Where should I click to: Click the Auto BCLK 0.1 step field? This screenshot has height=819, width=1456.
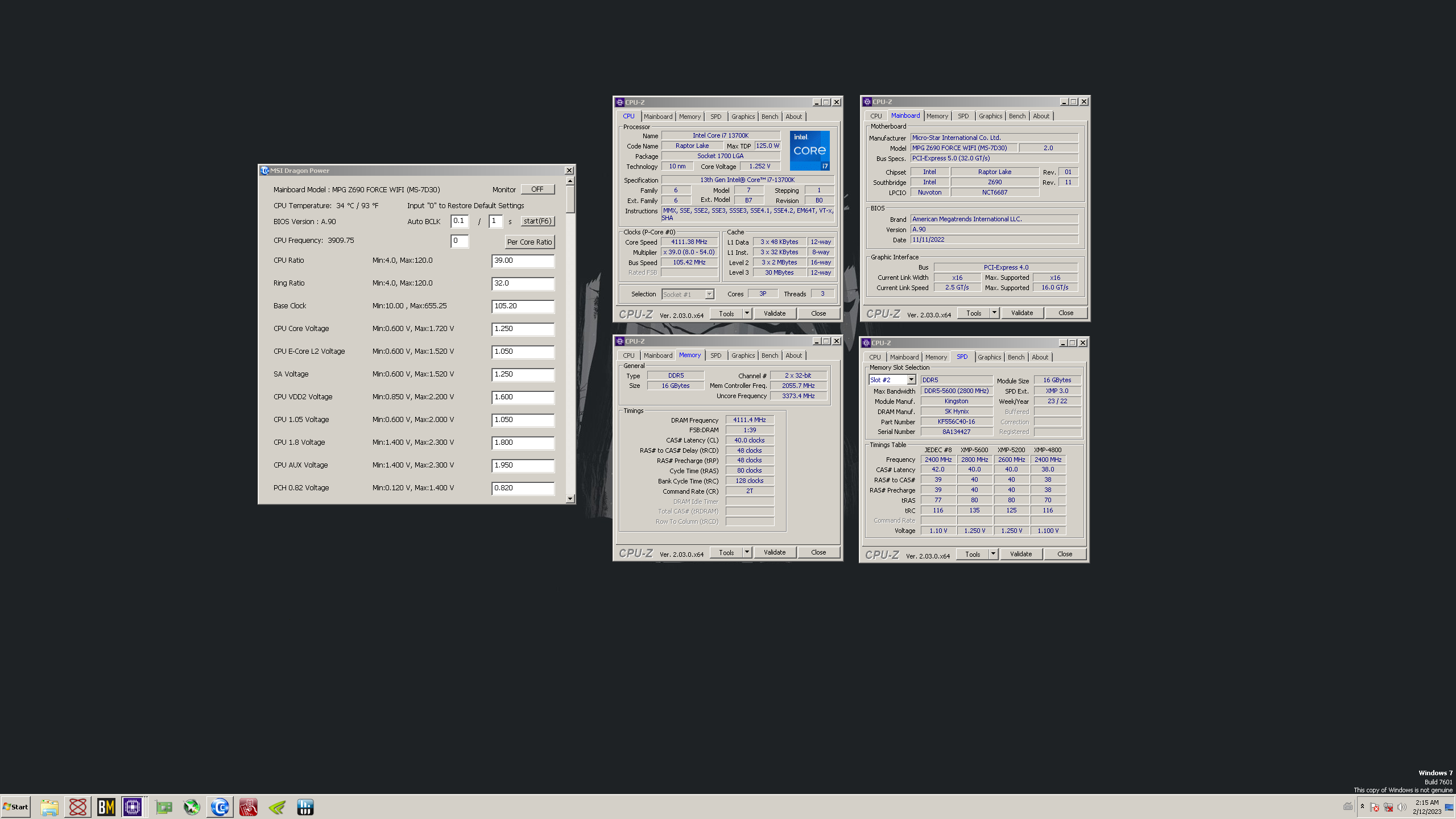click(460, 221)
